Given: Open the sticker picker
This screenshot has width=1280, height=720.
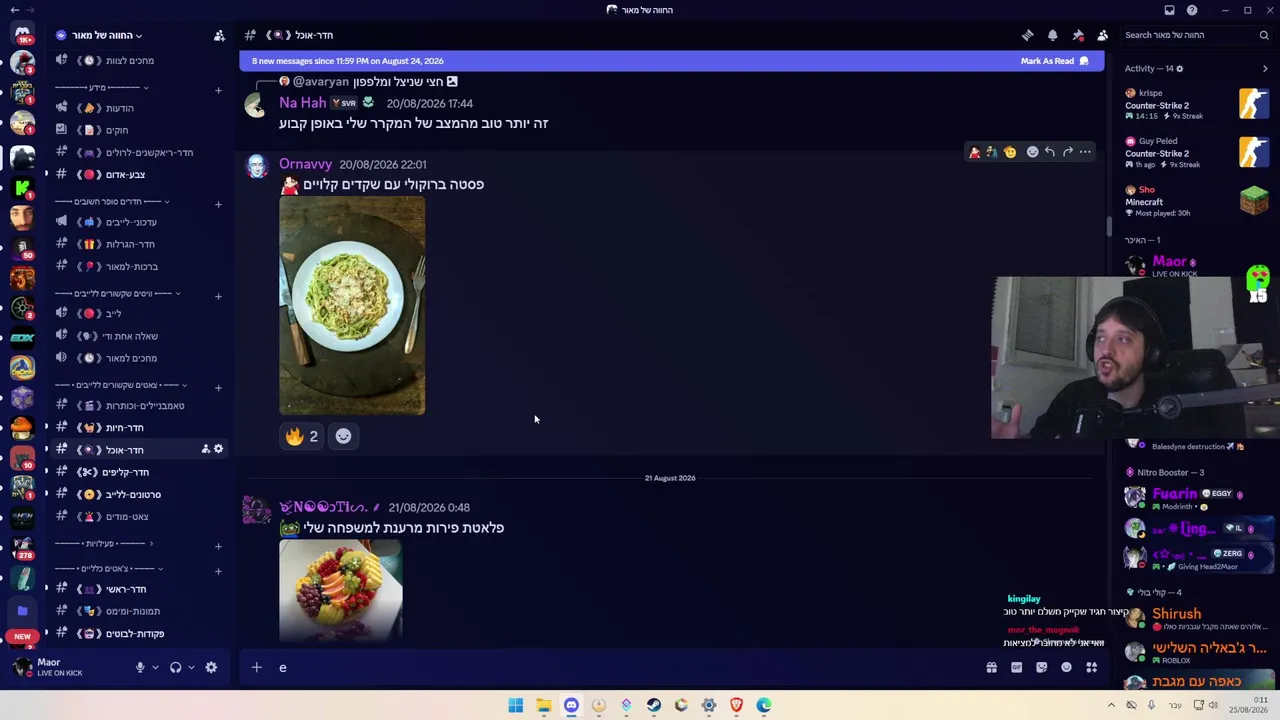Looking at the screenshot, I should (x=1041, y=668).
